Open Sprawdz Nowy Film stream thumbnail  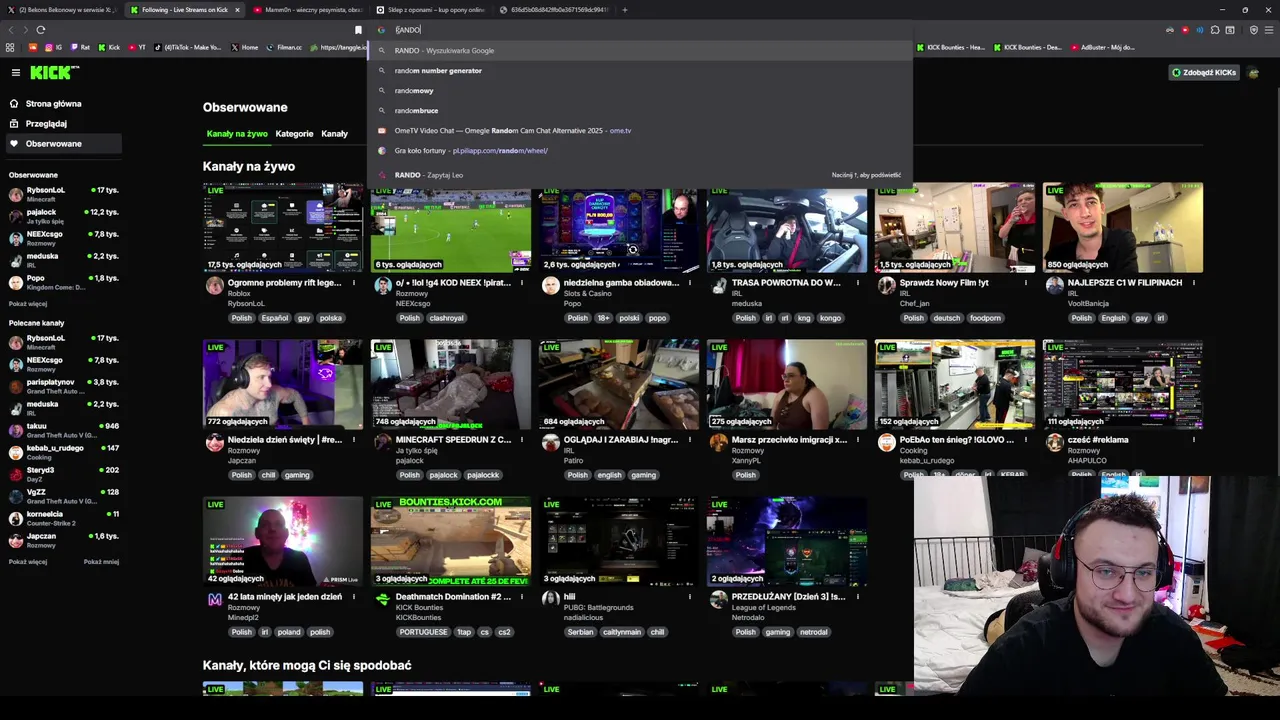[x=955, y=227]
